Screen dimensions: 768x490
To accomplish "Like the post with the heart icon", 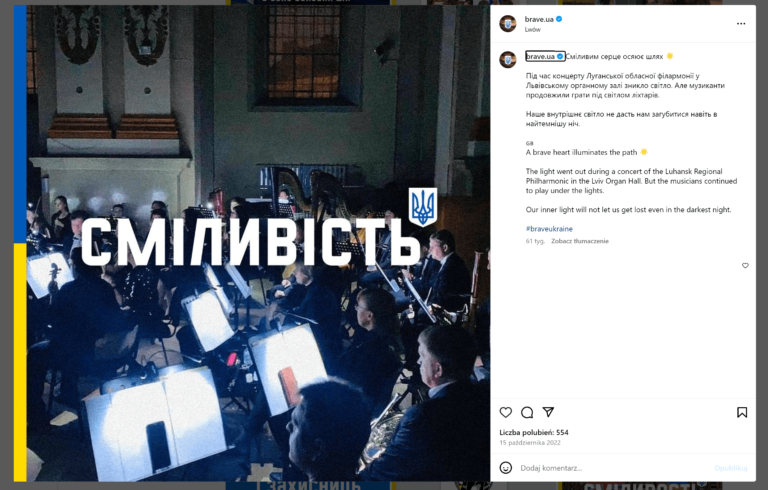I will pos(505,413).
